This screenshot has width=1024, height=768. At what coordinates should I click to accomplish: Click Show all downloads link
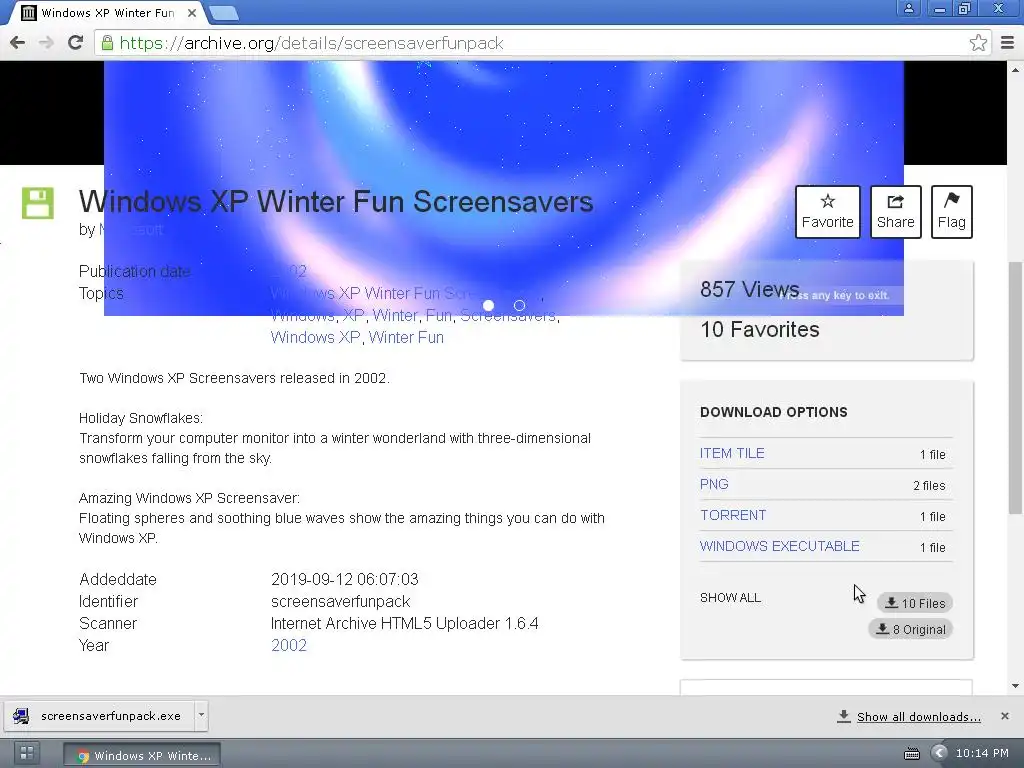919,716
